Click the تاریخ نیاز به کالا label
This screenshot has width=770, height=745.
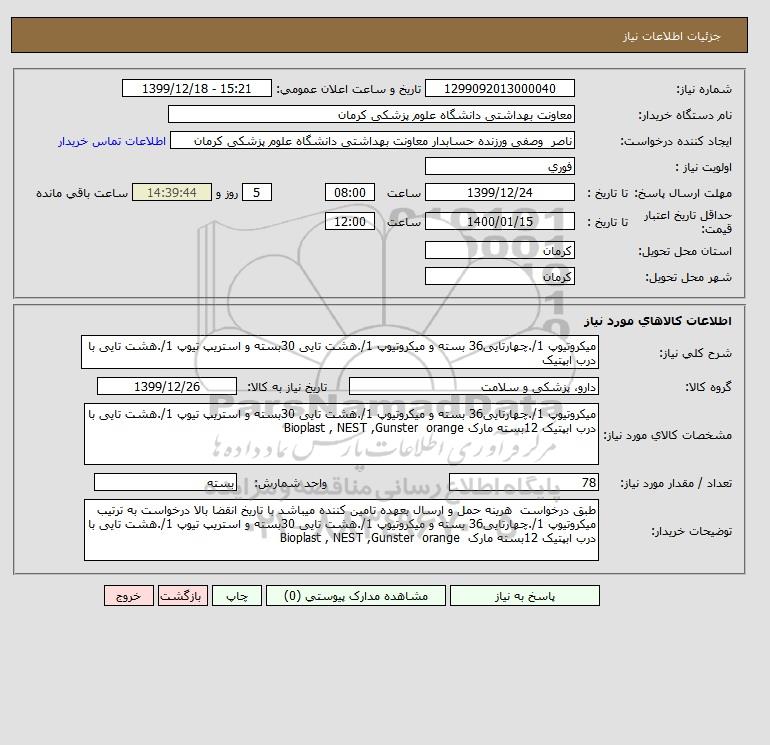tap(287, 387)
